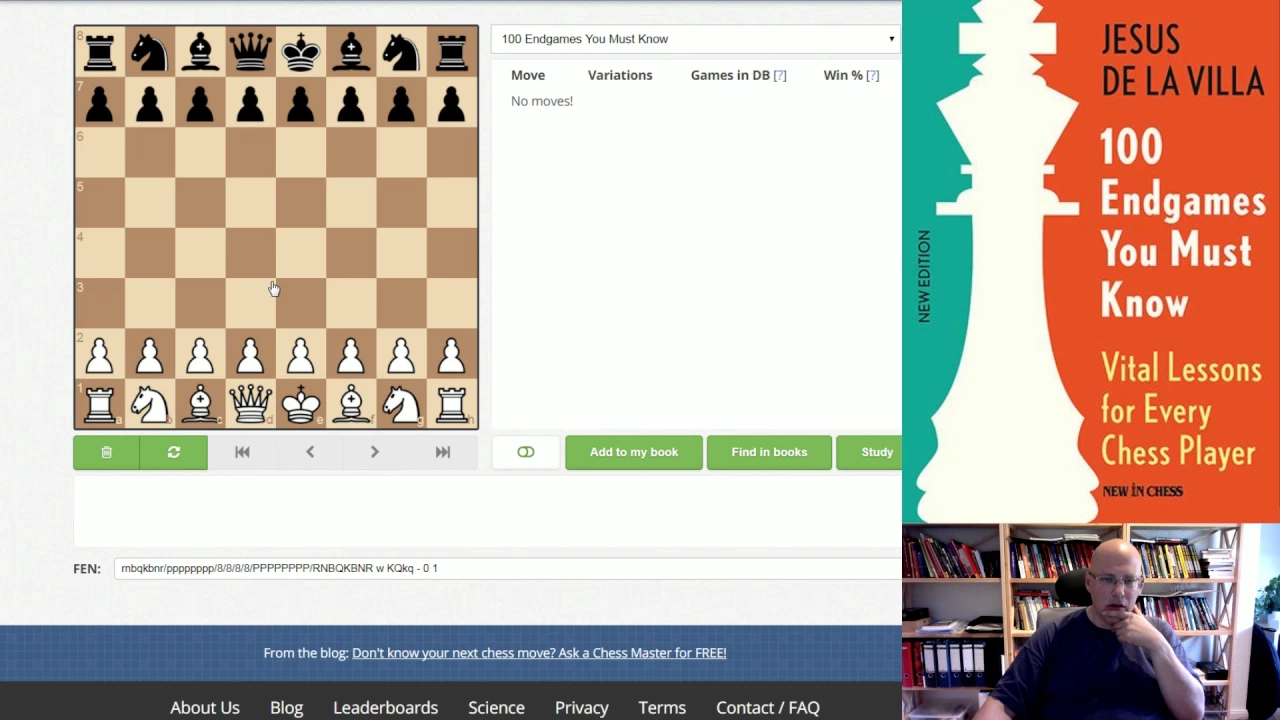Click help mark next to Games in DB
This screenshot has width=1280, height=720.
click(x=780, y=75)
